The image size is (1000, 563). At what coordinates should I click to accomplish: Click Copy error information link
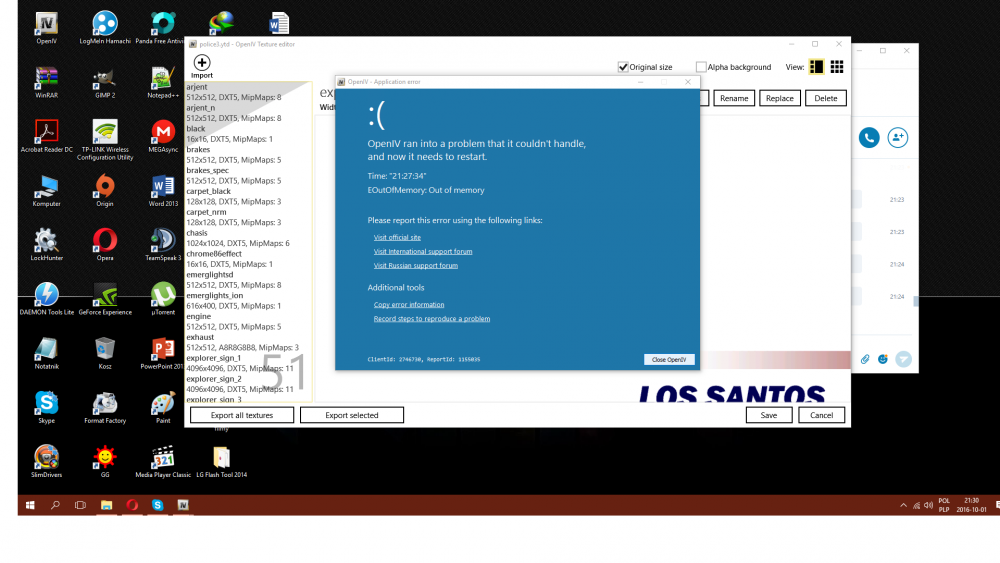tap(409, 305)
